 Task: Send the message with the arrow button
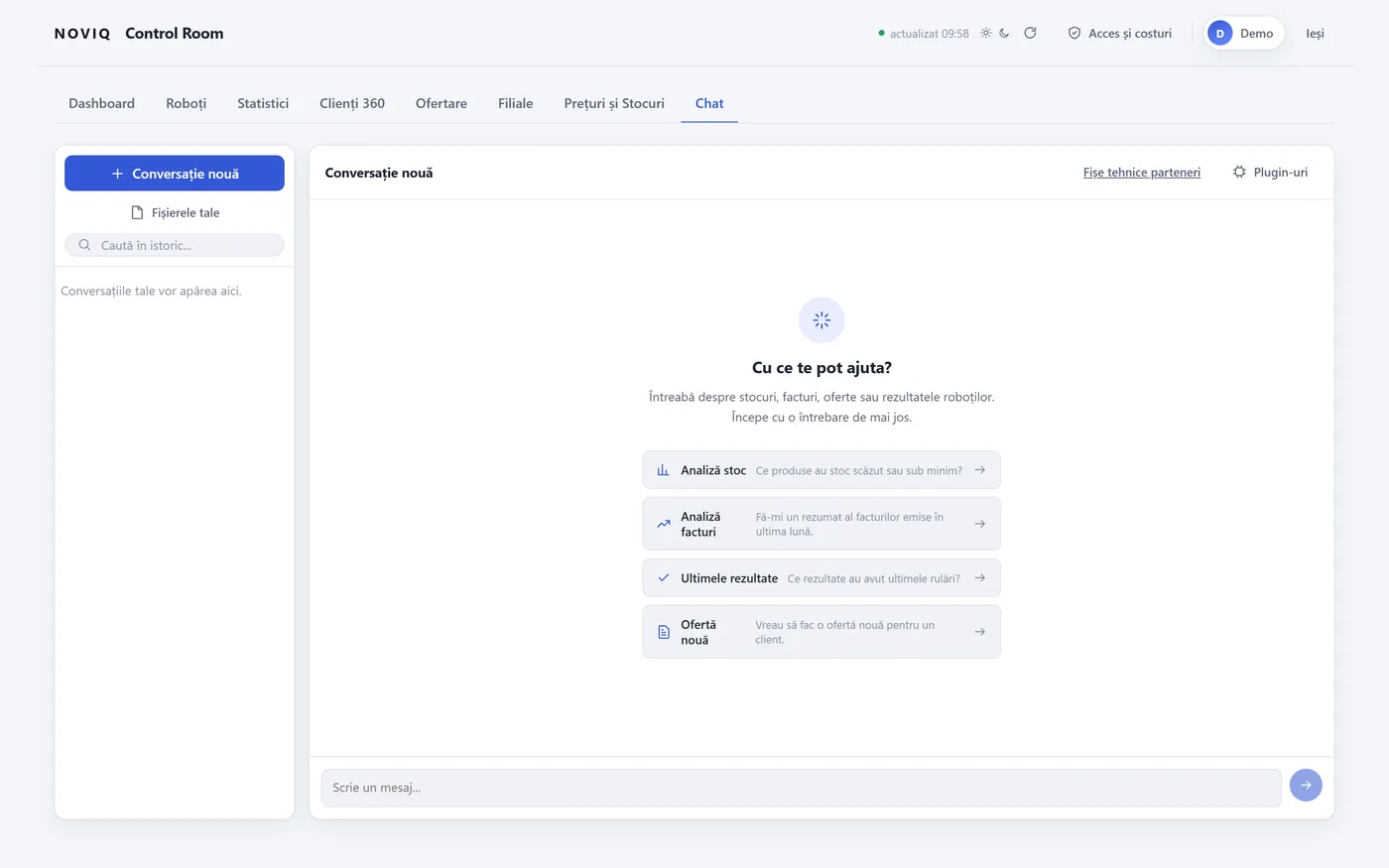coord(1306,785)
